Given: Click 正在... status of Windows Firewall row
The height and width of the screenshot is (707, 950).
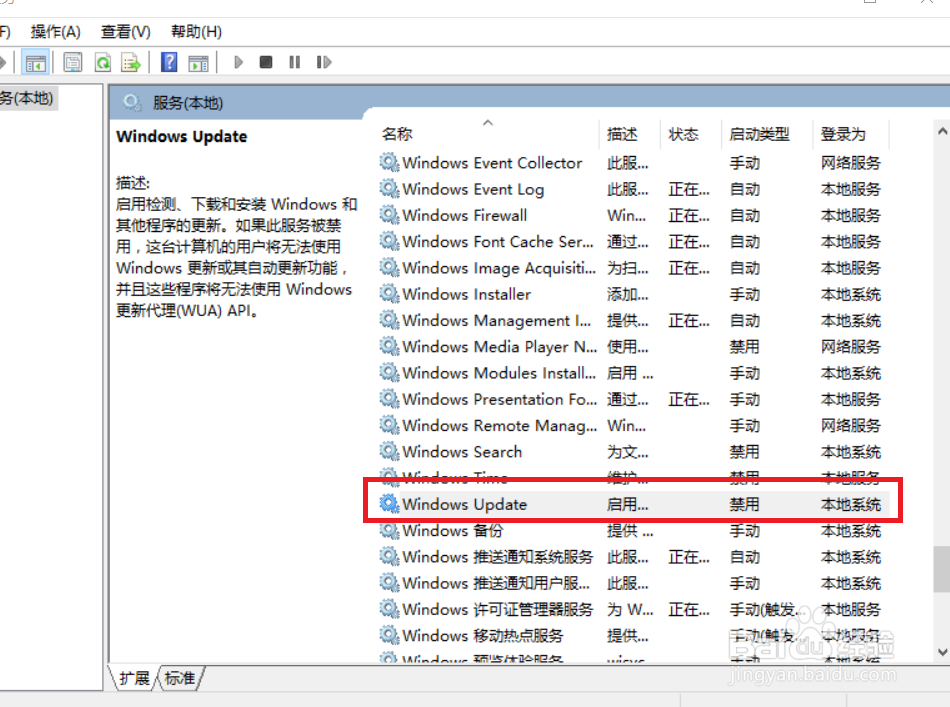Looking at the screenshot, I should pyautogui.click(x=689, y=216).
